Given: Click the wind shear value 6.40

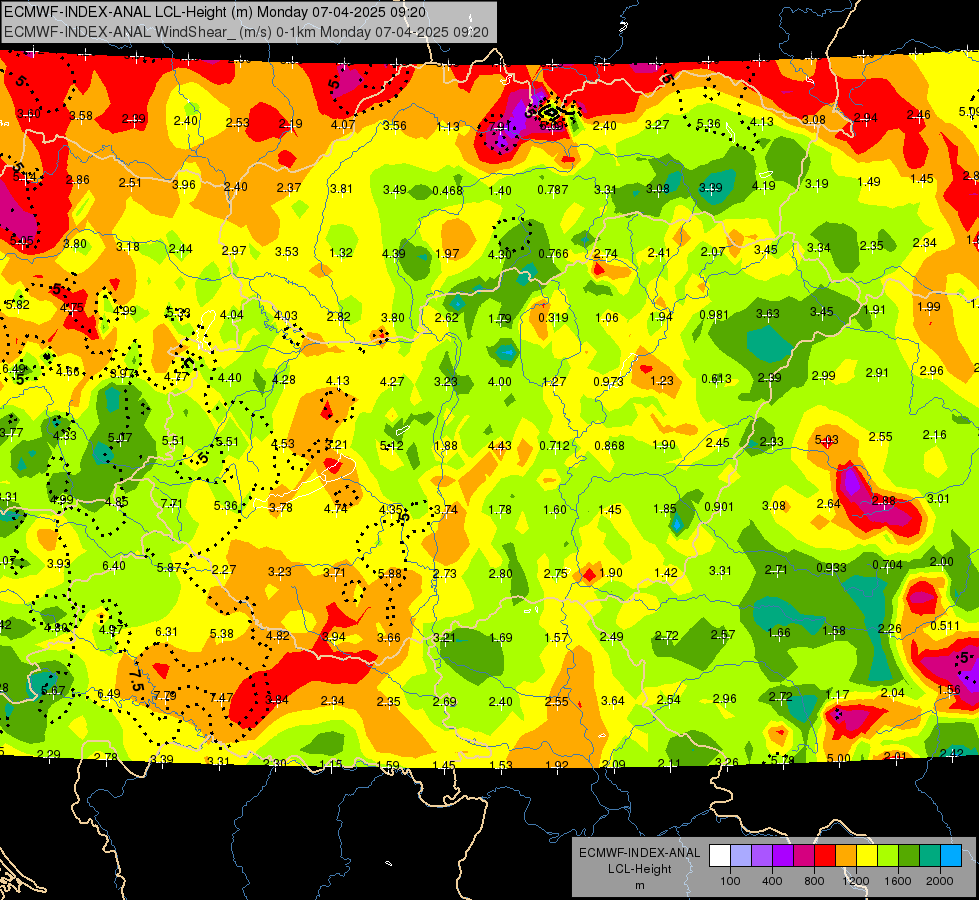Looking at the screenshot, I should tap(114, 565).
